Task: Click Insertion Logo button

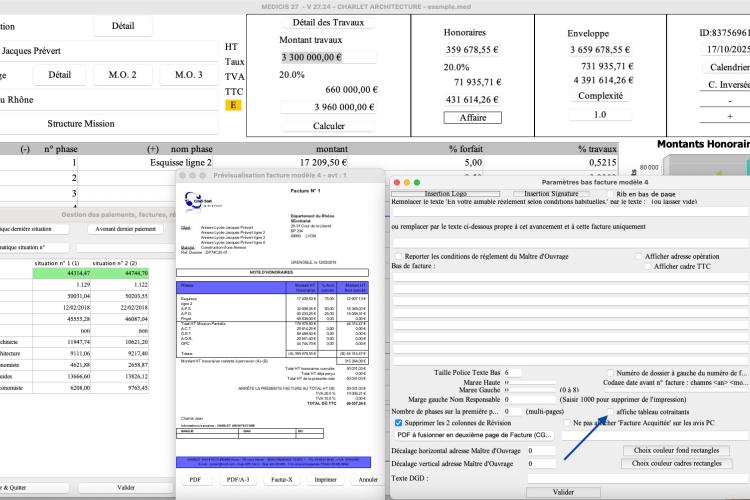Action: click(445, 194)
